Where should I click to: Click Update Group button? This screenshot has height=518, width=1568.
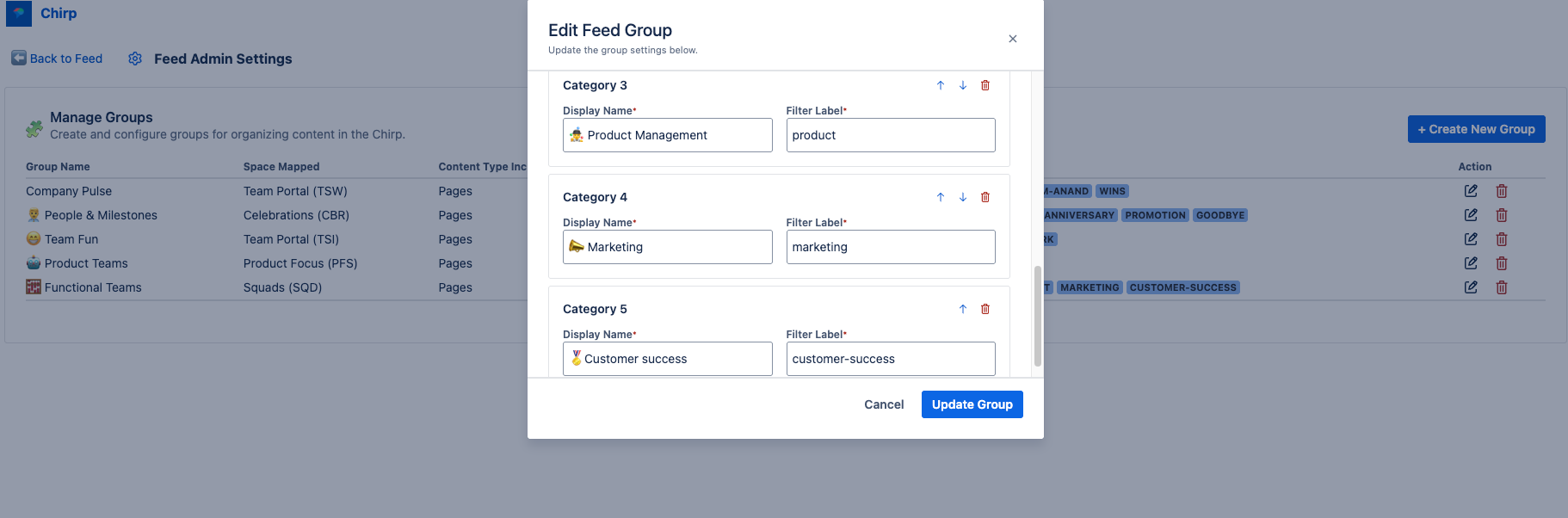coord(972,404)
